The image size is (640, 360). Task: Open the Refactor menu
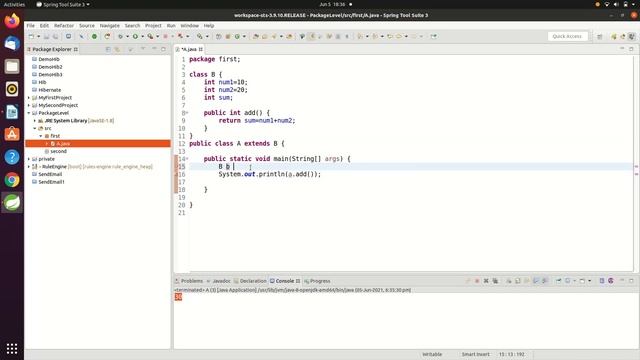coord(64,25)
